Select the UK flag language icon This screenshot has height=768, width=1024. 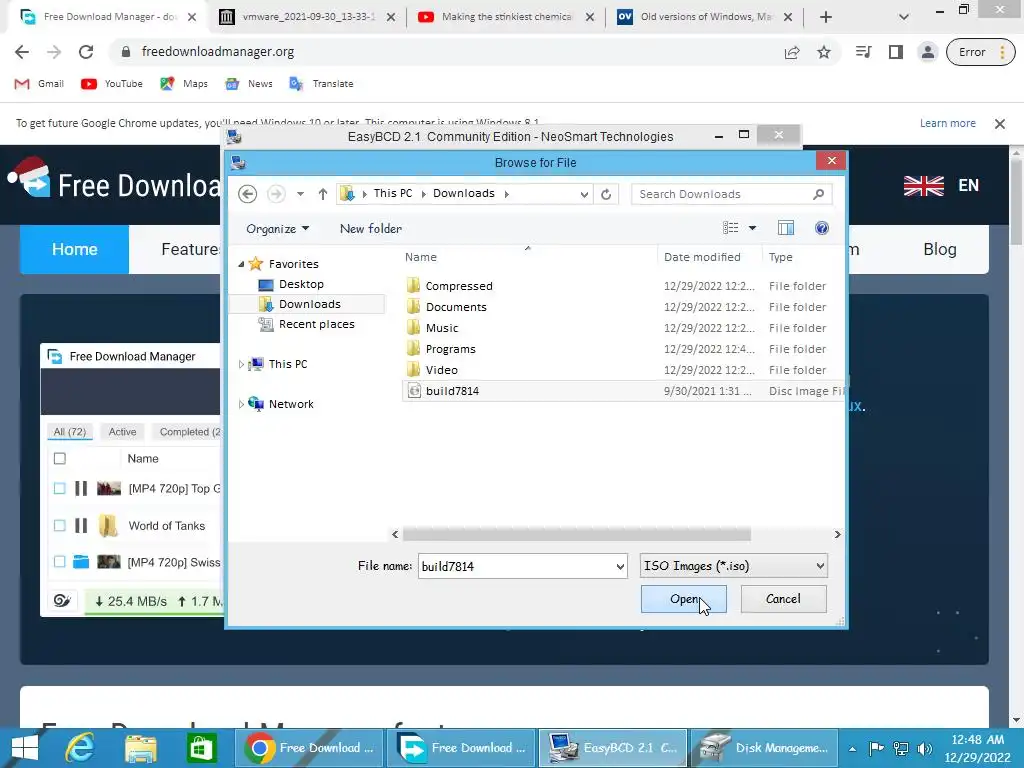923,185
